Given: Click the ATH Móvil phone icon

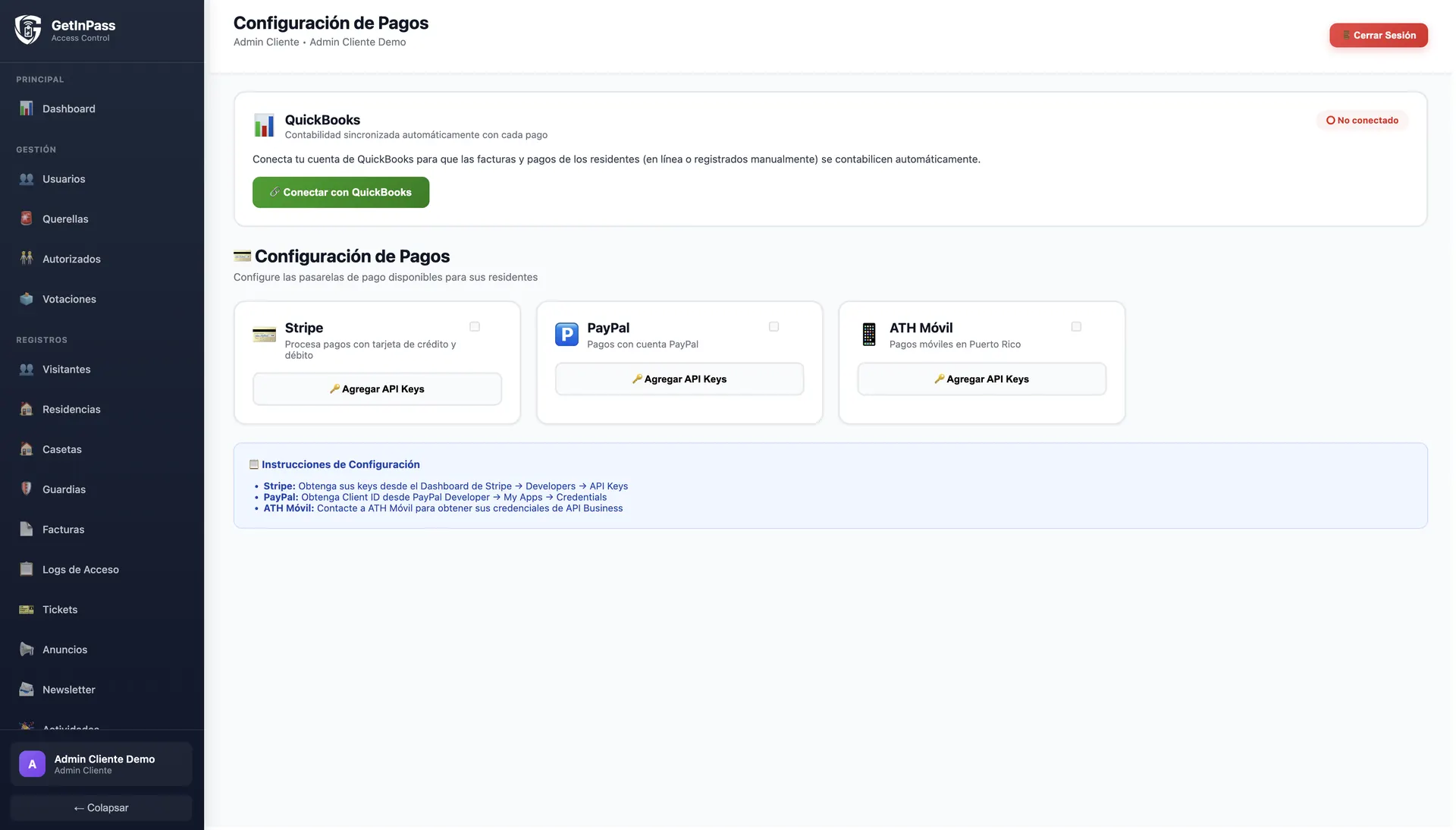Looking at the screenshot, I should [x=869, y=334].
